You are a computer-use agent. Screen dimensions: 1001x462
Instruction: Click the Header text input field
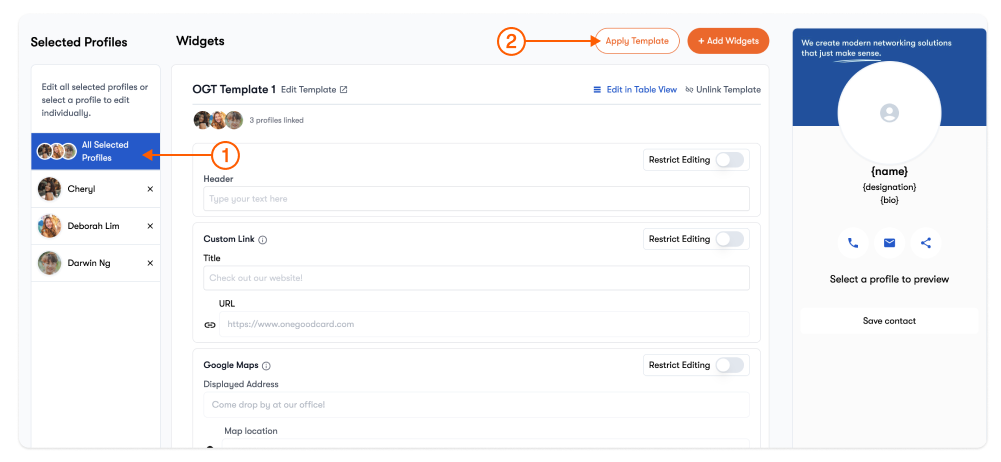pyautogui.click(x=476, y=199)
